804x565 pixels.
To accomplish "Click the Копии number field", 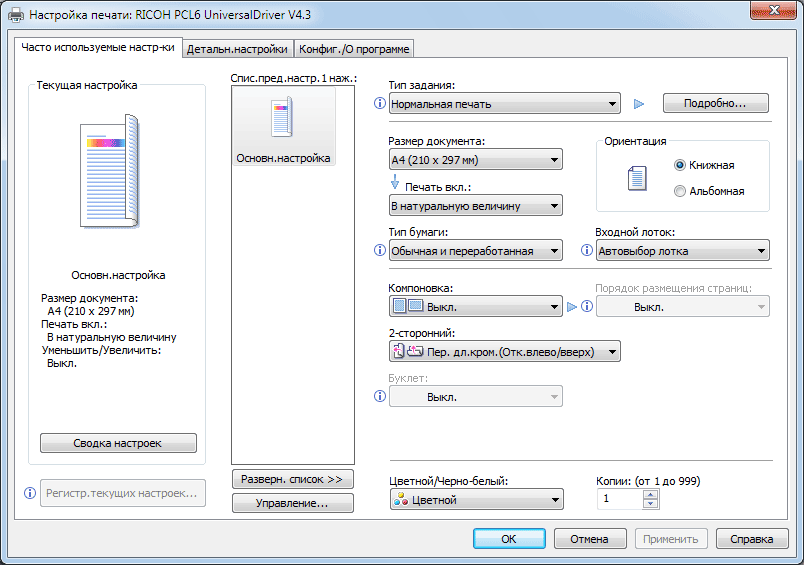I will 620,499.
